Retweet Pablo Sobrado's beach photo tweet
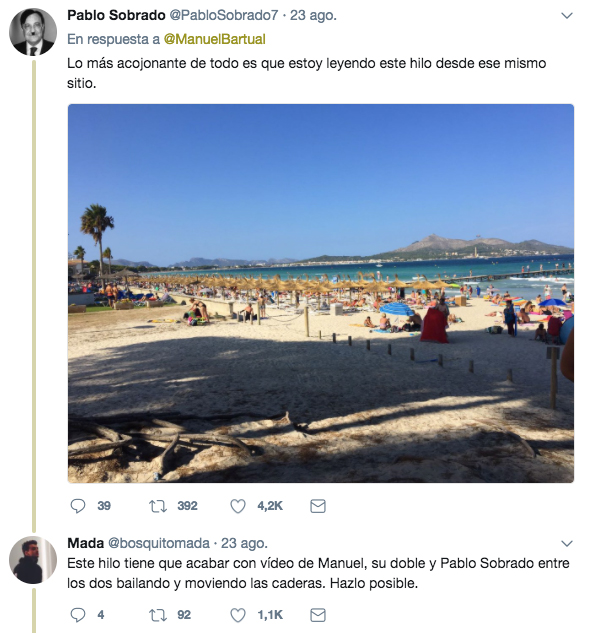Screen dimensions: 590x633 coord(158,506)
